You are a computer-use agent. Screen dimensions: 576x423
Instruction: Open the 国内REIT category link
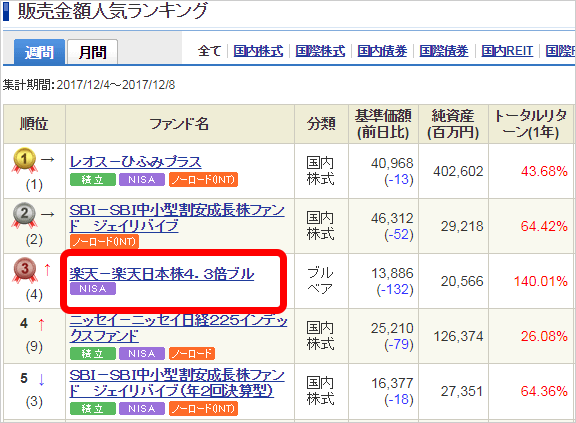click(x=507, y=51)
